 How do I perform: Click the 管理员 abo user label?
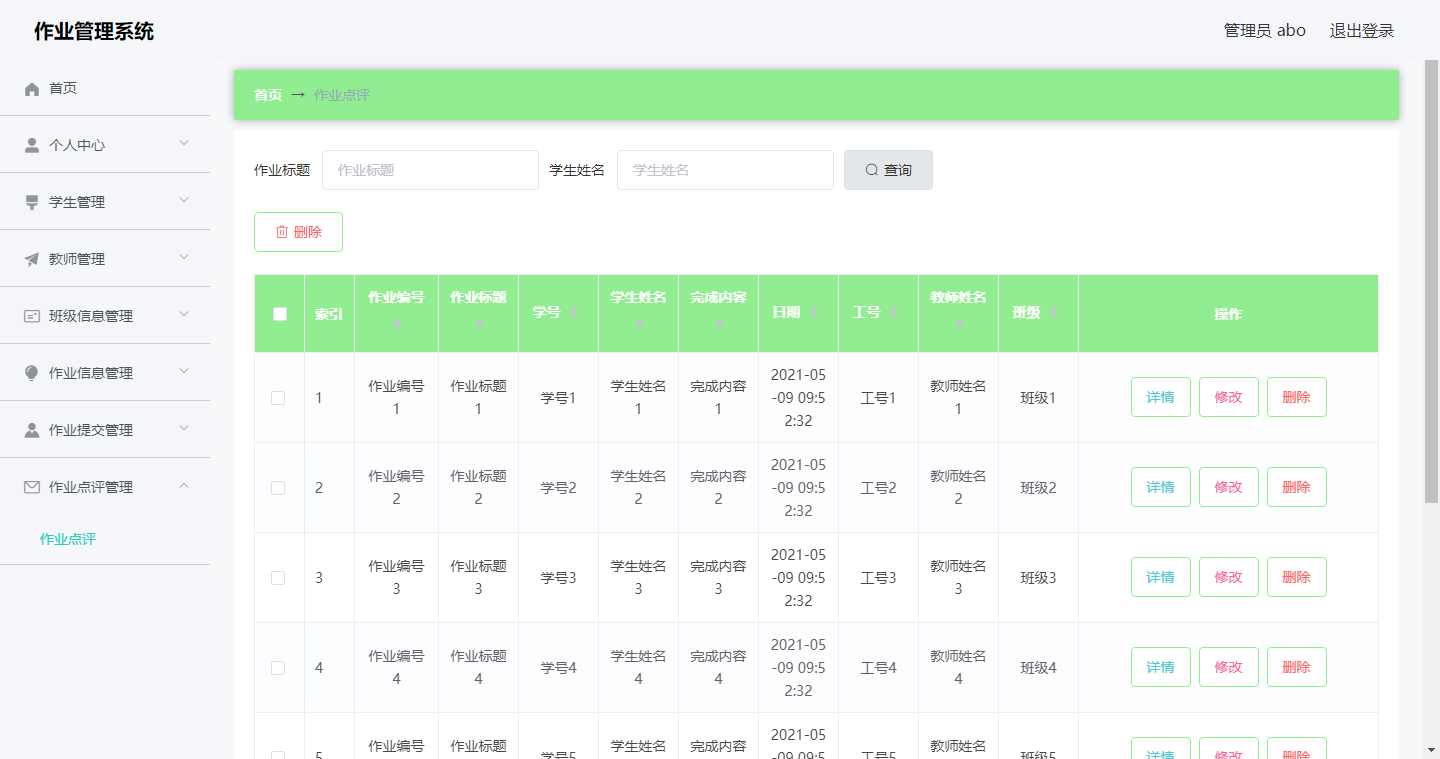point(1265,31)
